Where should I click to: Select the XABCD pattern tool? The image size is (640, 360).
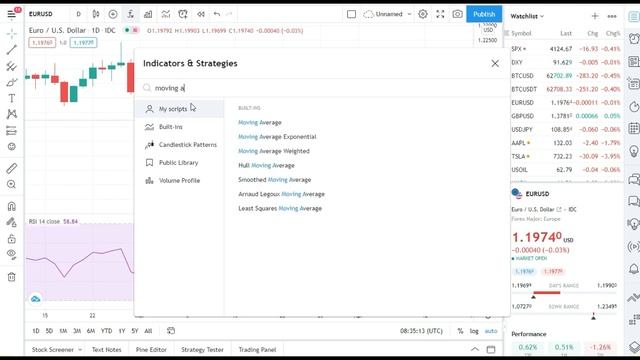pos(11,114)
